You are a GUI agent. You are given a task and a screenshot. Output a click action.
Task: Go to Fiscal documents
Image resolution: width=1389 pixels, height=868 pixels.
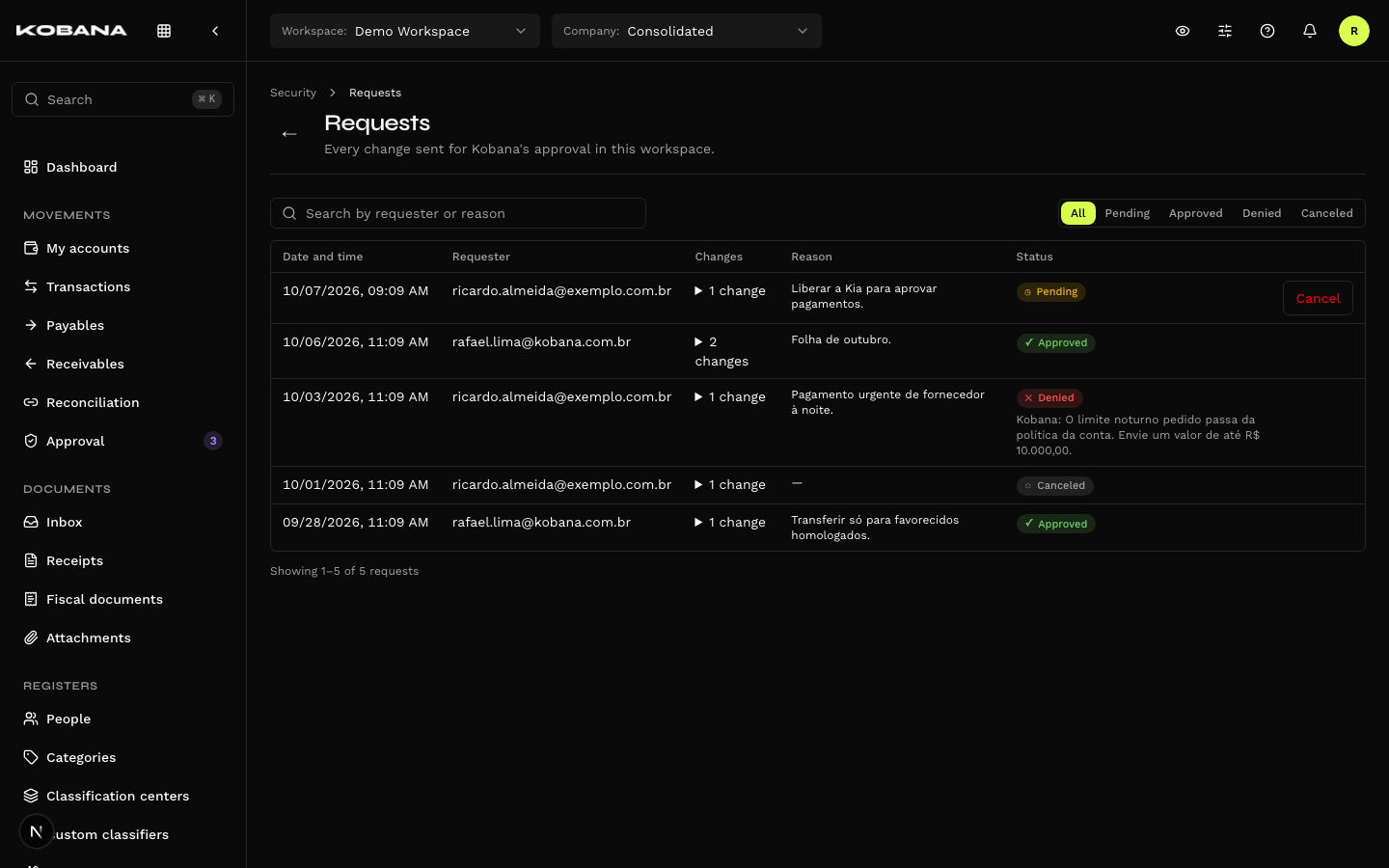[123, 599]
